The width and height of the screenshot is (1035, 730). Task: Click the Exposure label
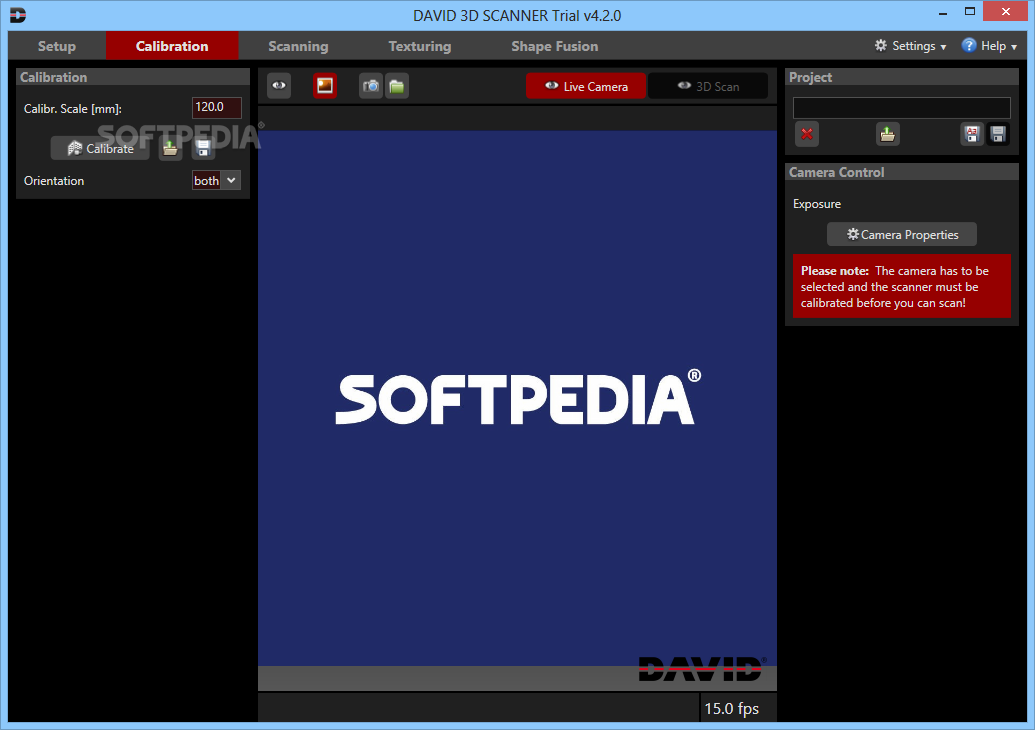point(817,204)
